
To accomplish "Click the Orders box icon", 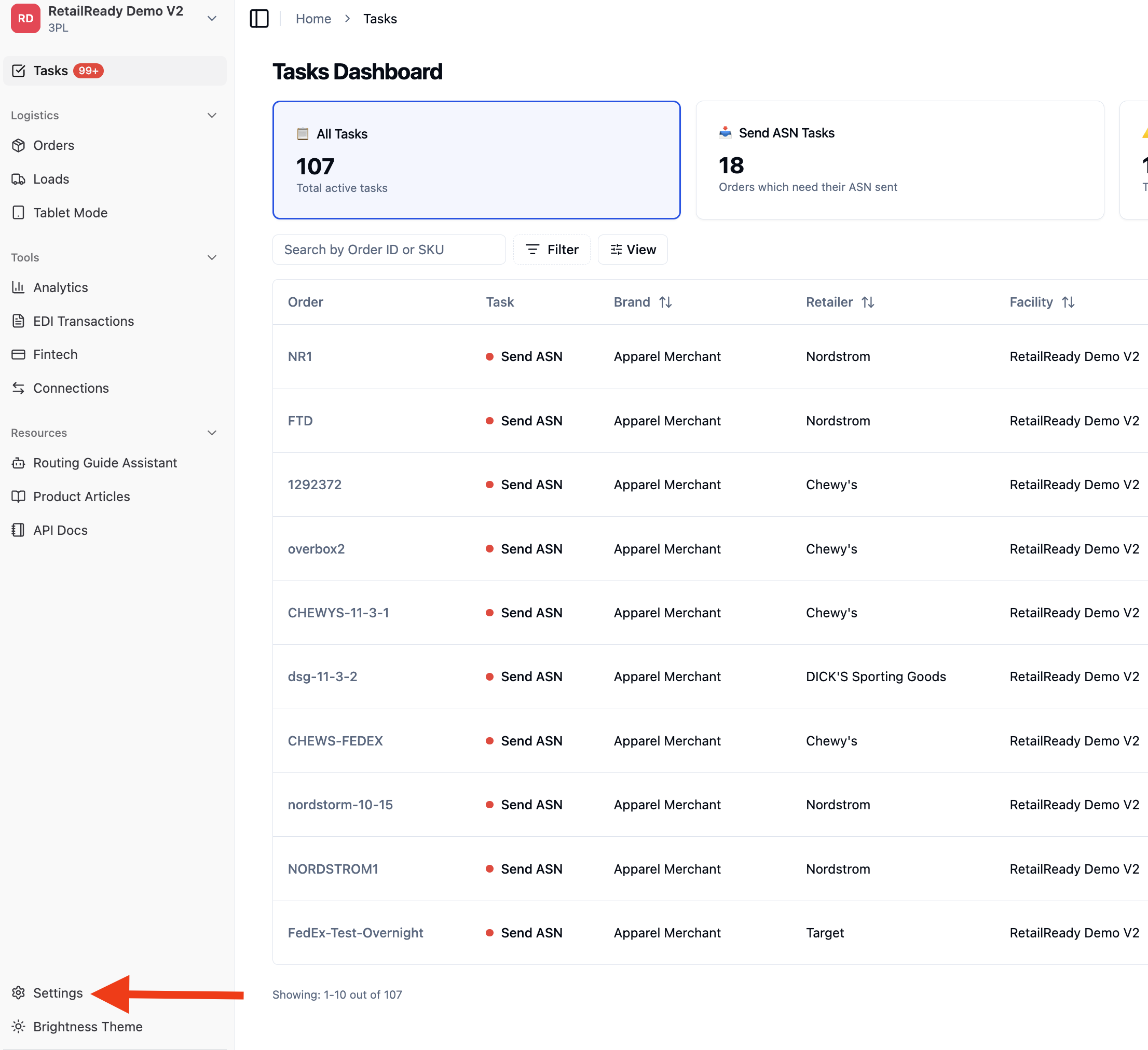I will point(18,145).
